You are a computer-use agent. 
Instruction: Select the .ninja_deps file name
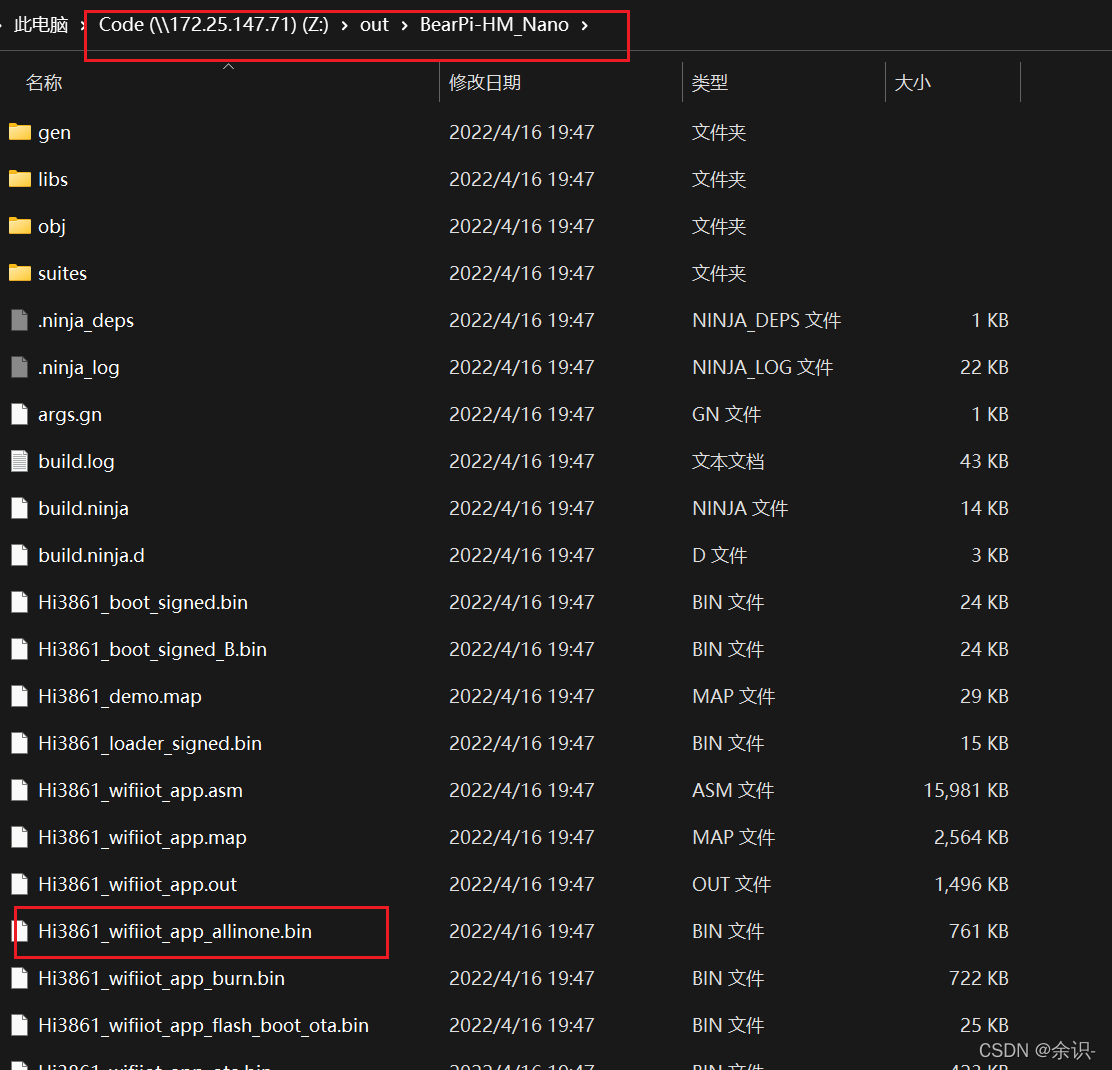click(x=86, y=321)
